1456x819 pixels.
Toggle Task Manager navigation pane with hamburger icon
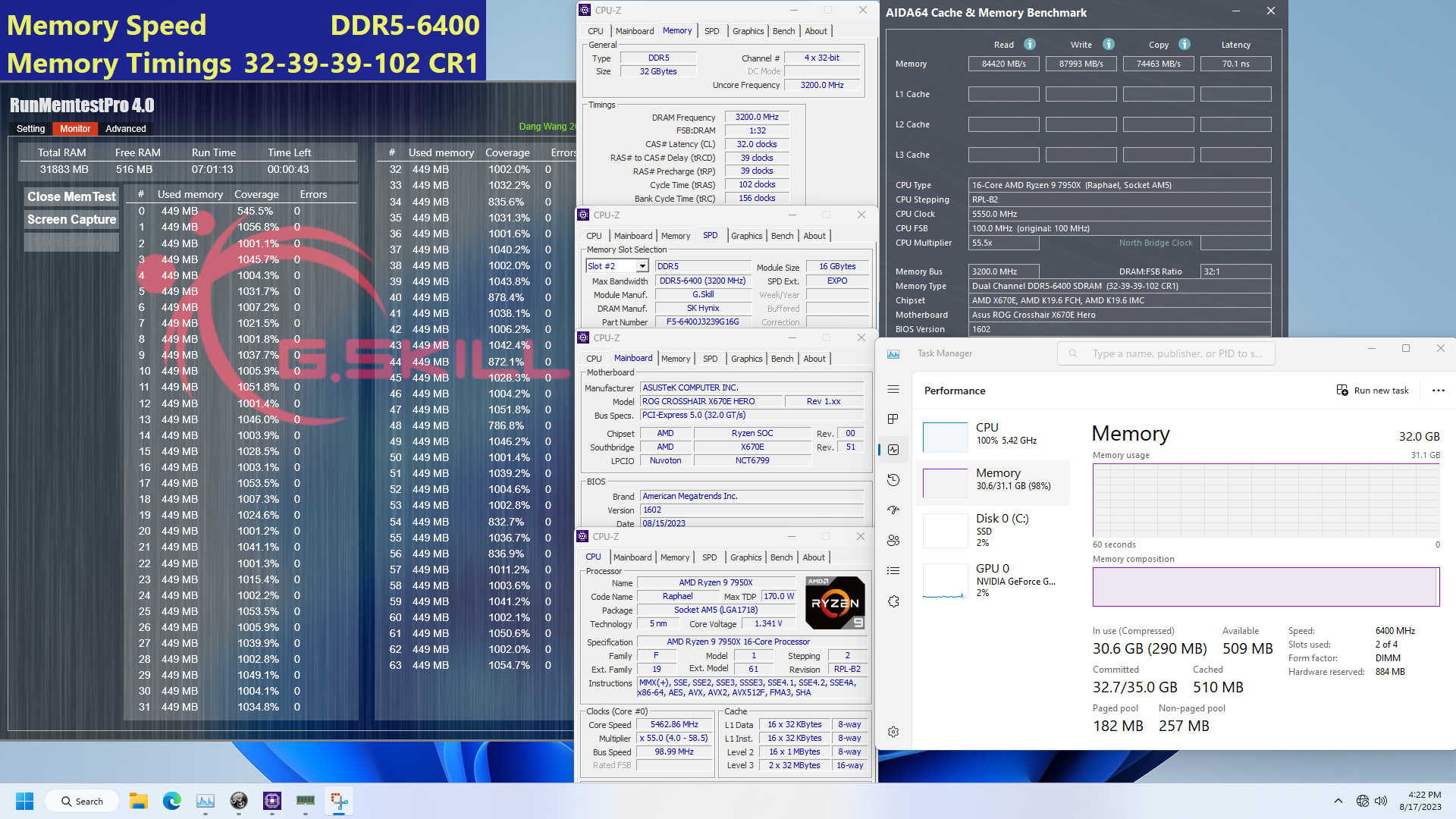(x=893, y=389)
